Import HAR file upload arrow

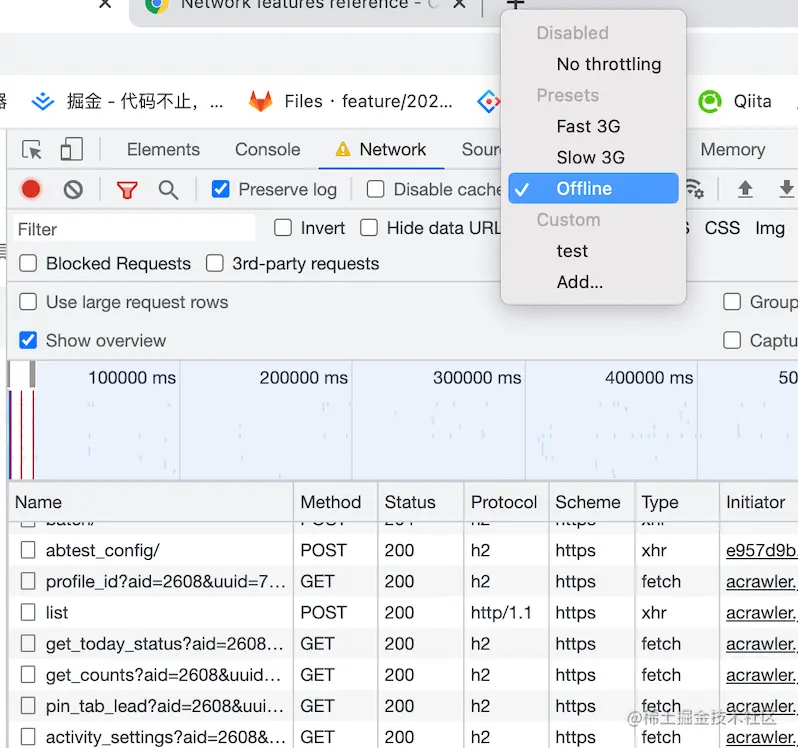745,189
